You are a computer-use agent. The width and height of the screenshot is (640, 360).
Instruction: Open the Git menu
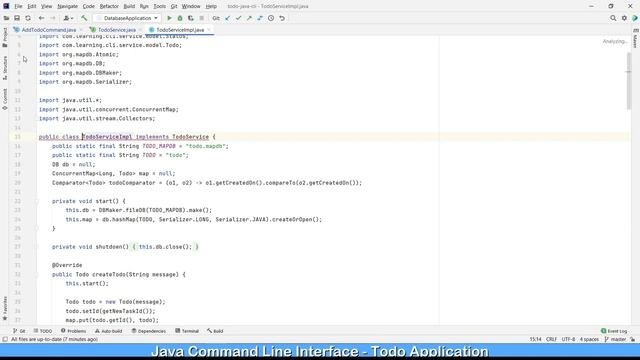click(x=174, y=6)
